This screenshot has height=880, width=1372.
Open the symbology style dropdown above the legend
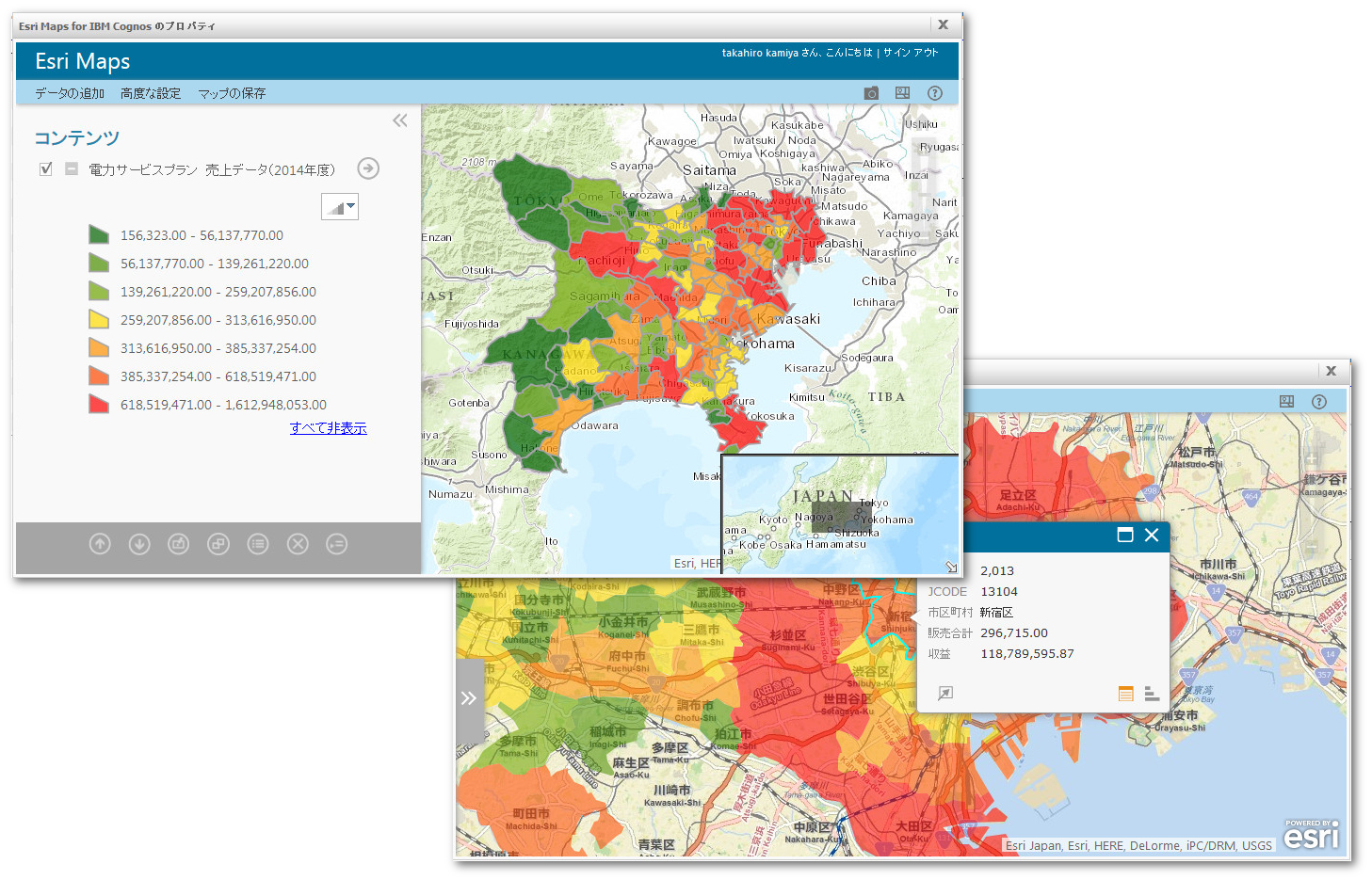click(340, 207)
